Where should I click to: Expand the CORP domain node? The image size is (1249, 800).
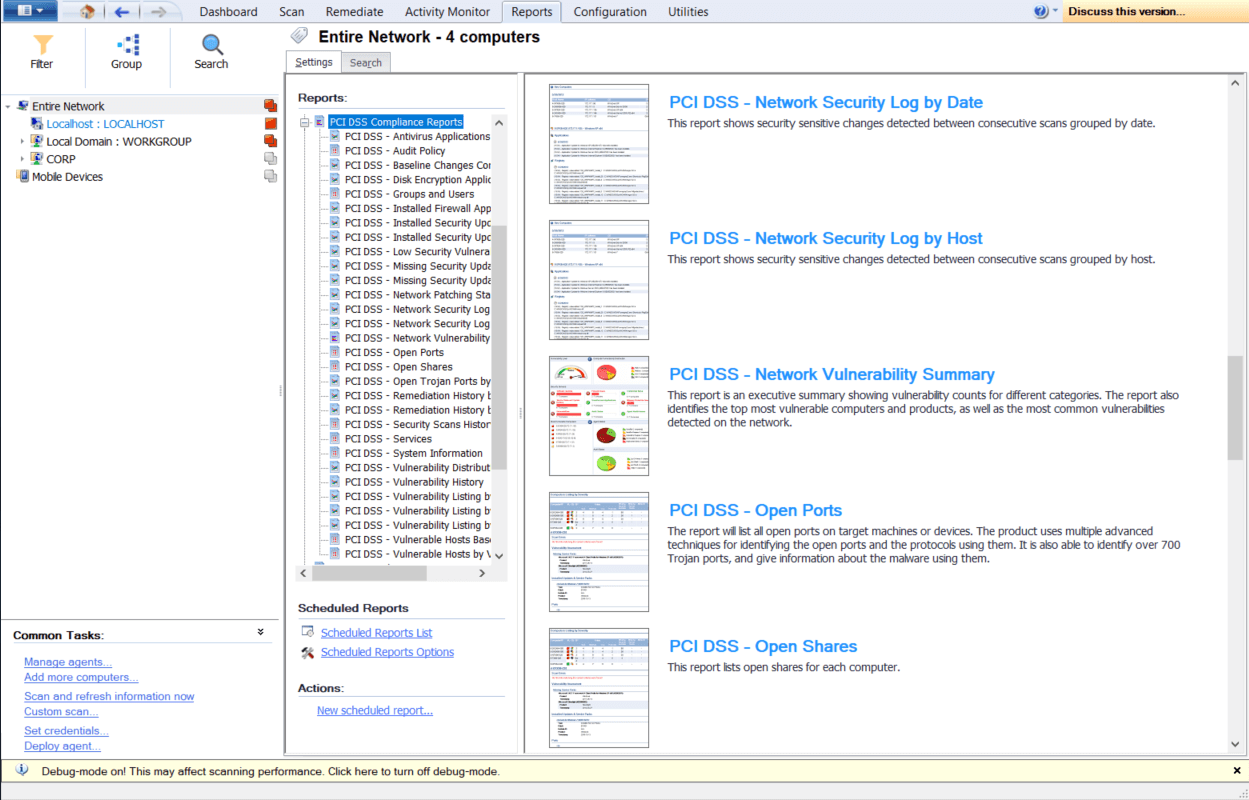click(23, 159)
